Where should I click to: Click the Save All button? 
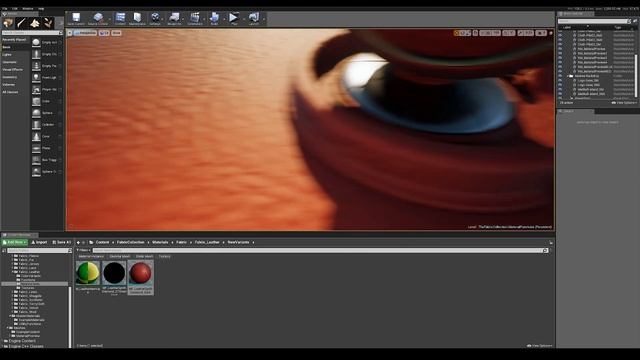[x=62, y=242]
